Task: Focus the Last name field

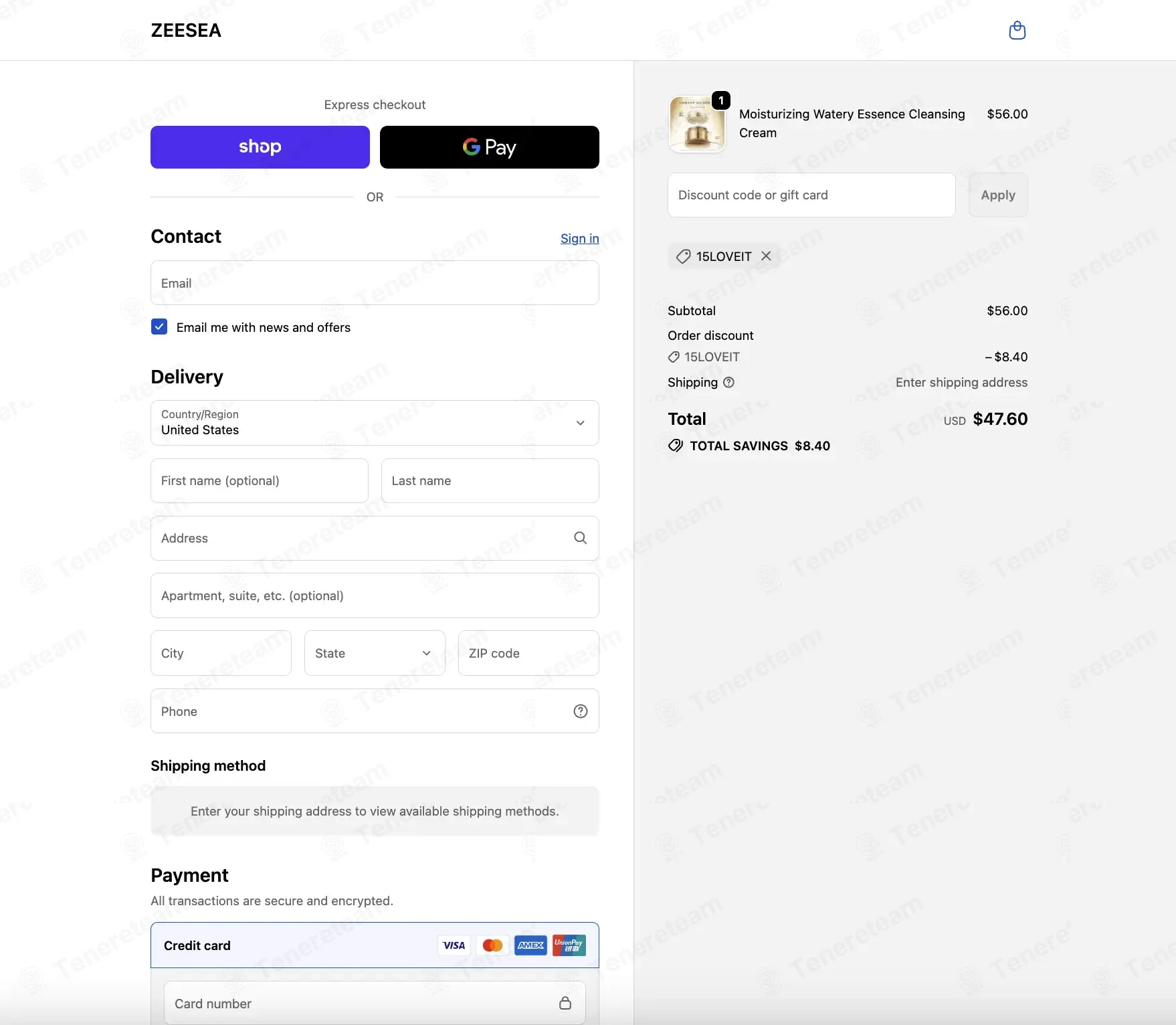Action: (490, 480)
